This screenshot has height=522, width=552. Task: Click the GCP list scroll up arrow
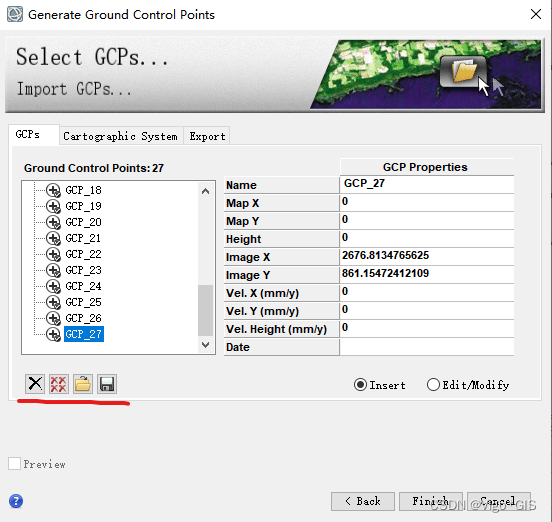click(206, 191)
